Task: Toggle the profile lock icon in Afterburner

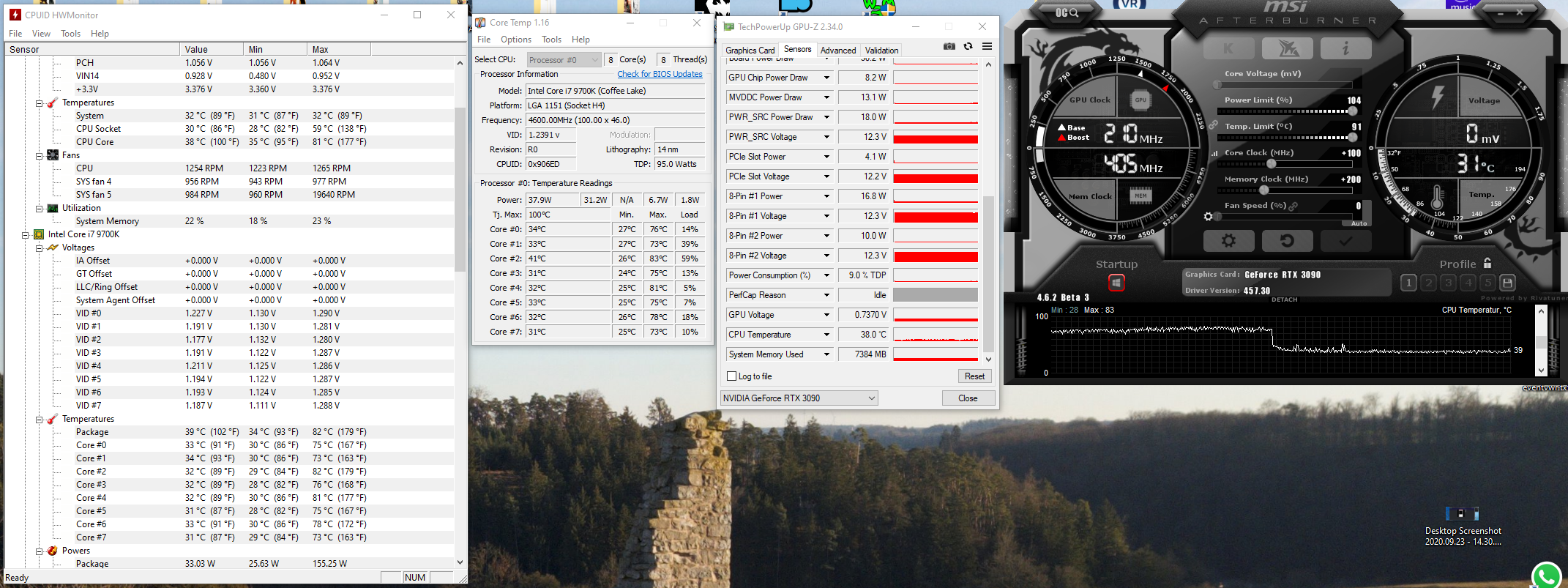Action: [1487, 263]
